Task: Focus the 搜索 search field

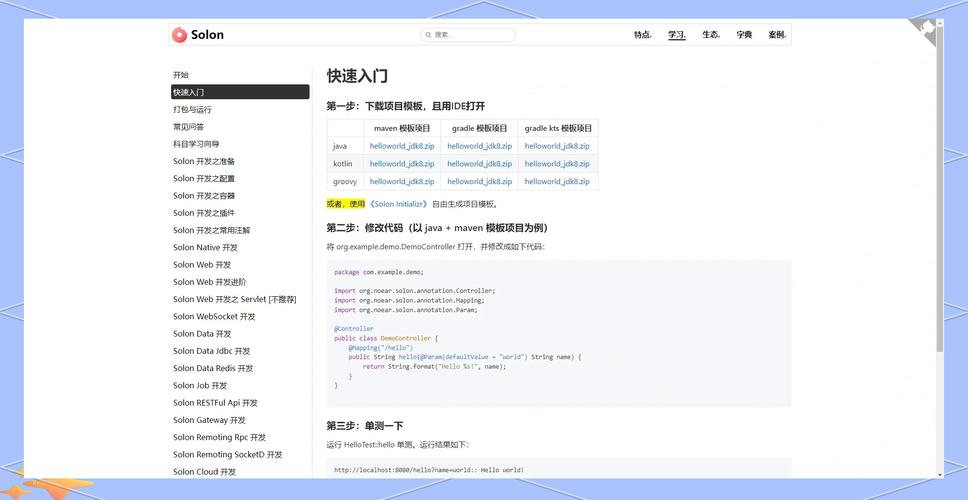Action: click(x=468, y=35)
